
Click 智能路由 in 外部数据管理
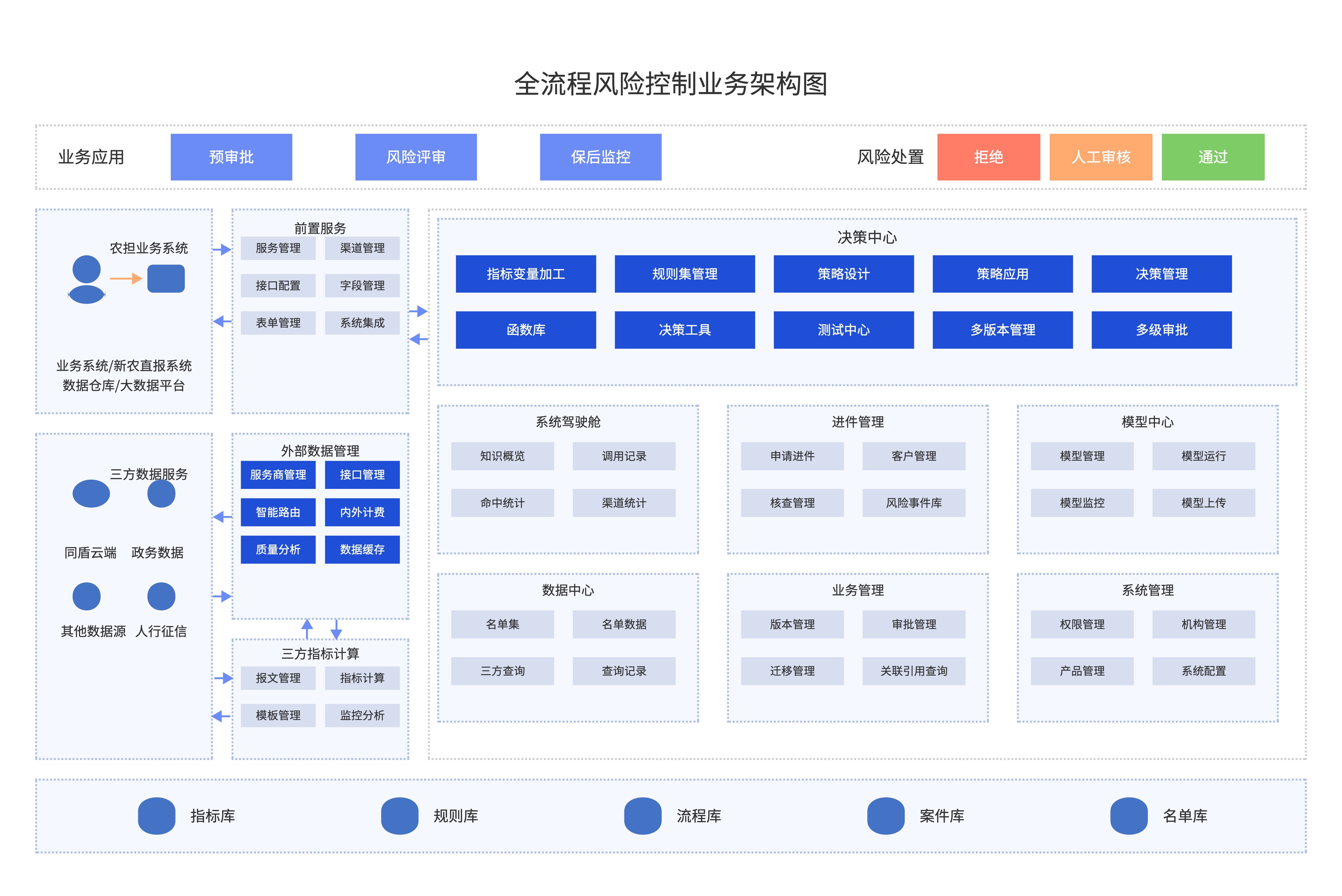278,513
